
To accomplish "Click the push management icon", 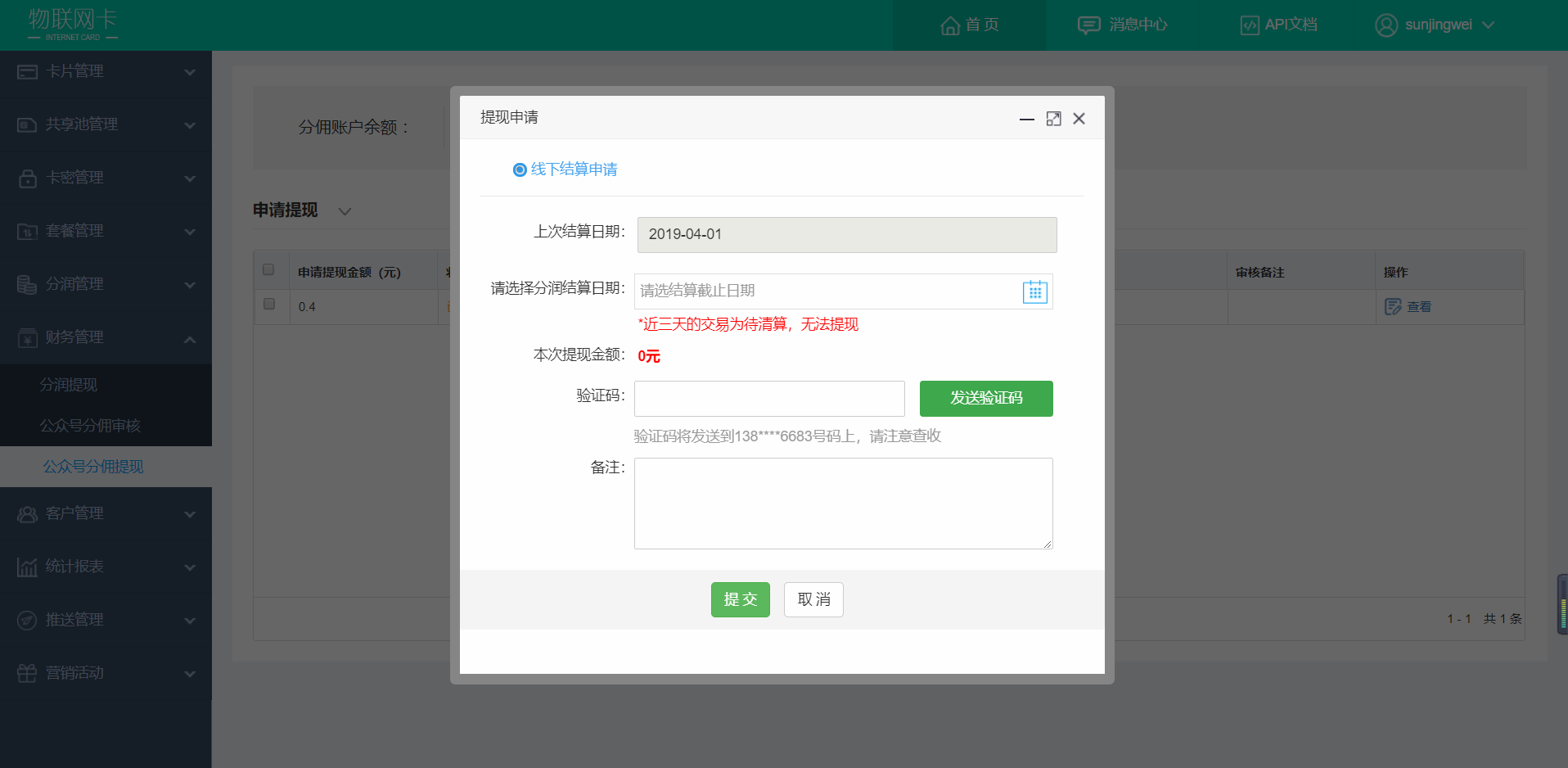I will (x=27, y=621).
